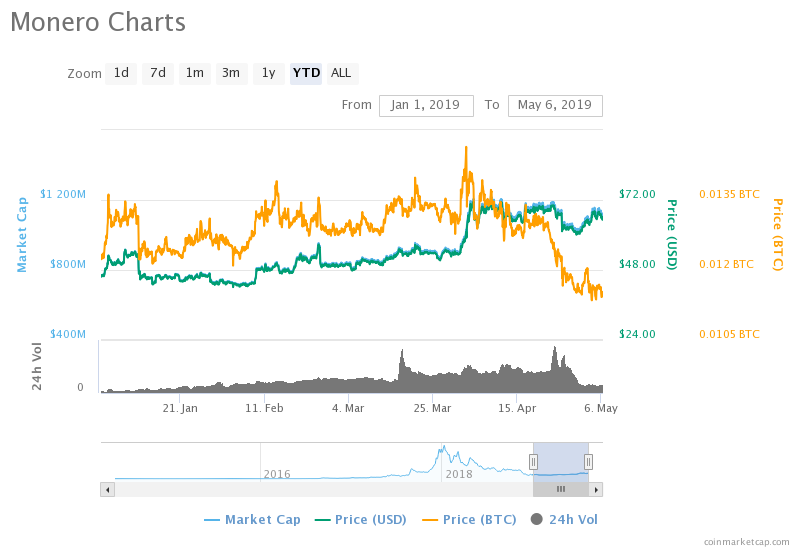Screen dimensions: 800x550
Task: Toggle Market Cap series in legend
Action: [x=252, y=520]
